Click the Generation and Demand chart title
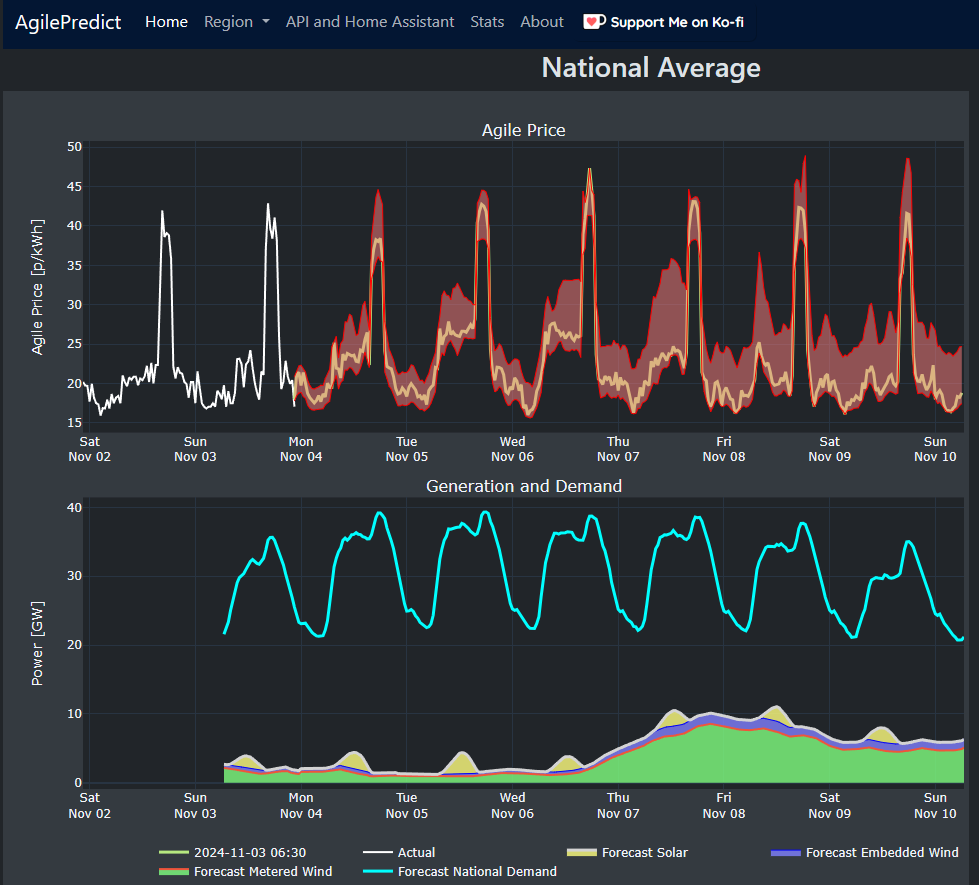Viewport: 979px width, 885px height. (523, 486)
